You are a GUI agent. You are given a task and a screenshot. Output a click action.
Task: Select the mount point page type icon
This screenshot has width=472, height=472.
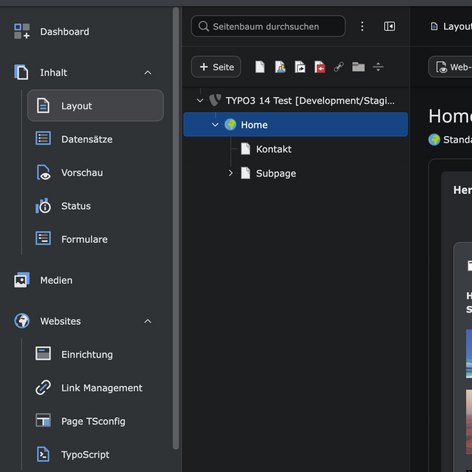pyautogui.click(x=319, y=67)
